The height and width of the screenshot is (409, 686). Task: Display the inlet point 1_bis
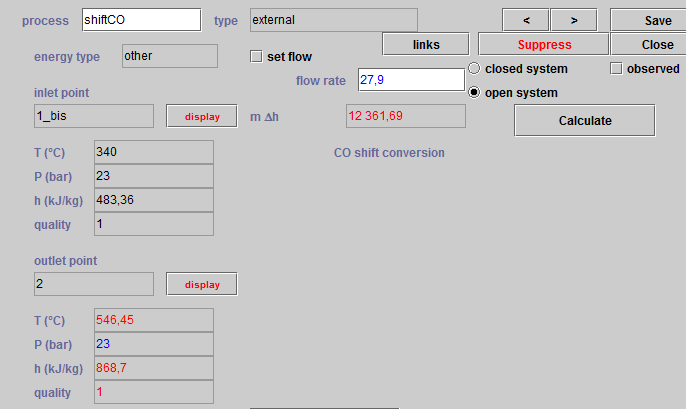coord(201,116)
